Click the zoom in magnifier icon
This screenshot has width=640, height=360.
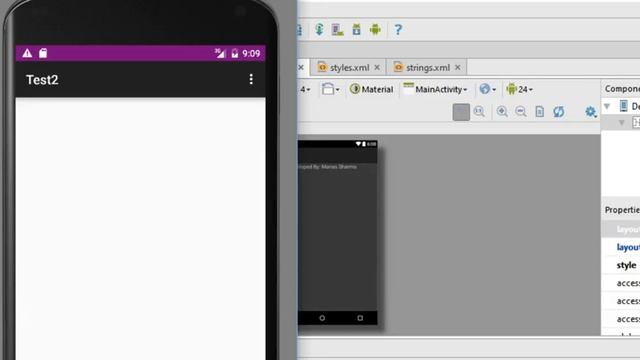[x=502, y=111]
